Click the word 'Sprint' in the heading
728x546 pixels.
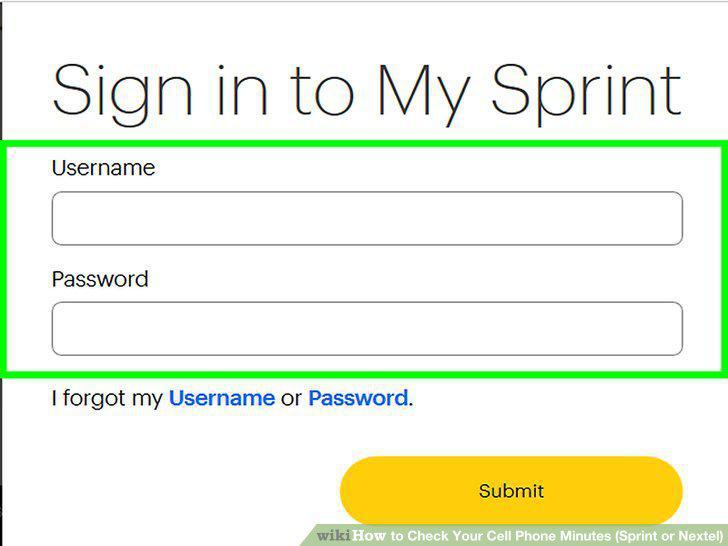click(x=586, y=93)
